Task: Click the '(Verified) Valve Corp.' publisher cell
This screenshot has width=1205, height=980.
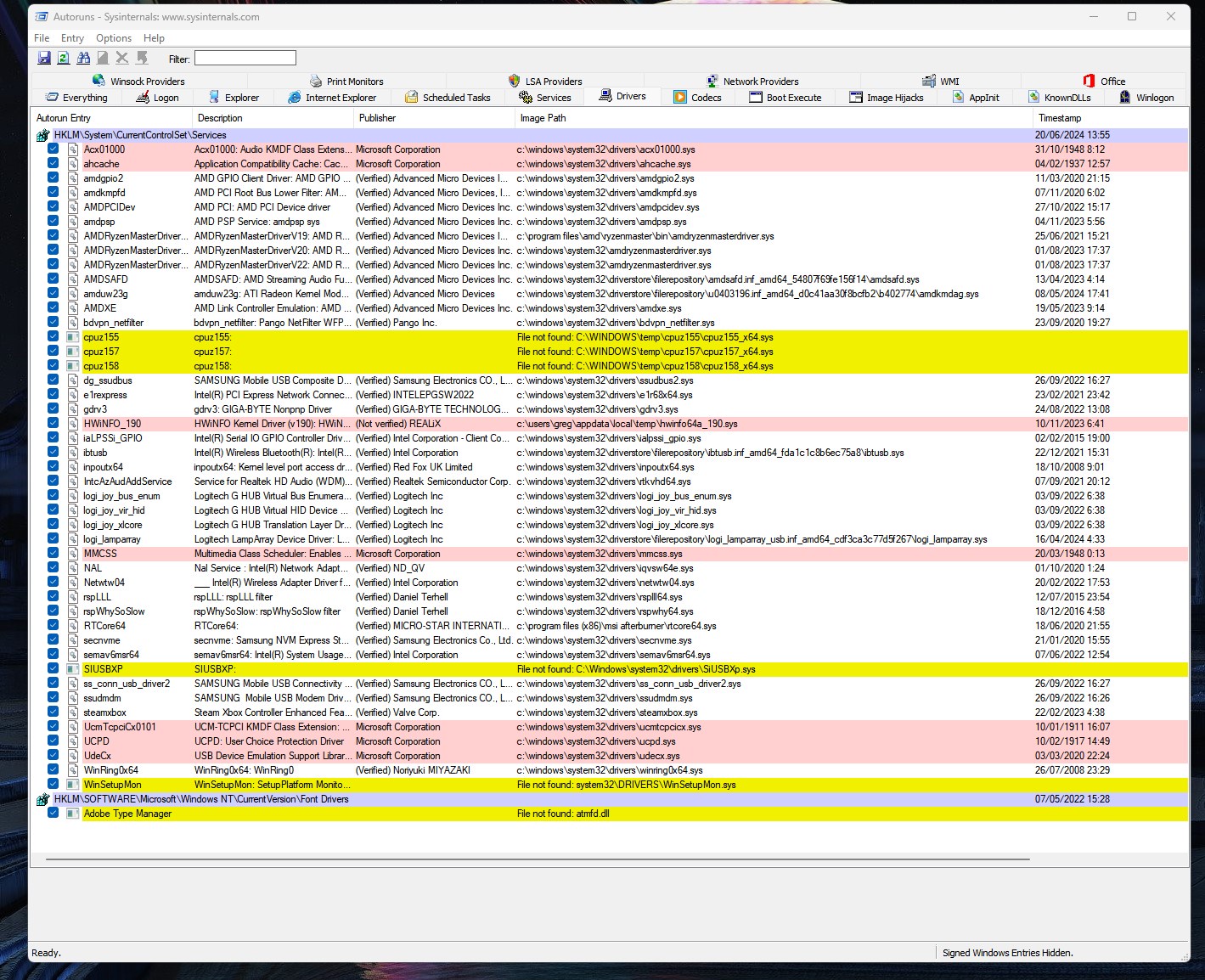Action: [397, 712]
